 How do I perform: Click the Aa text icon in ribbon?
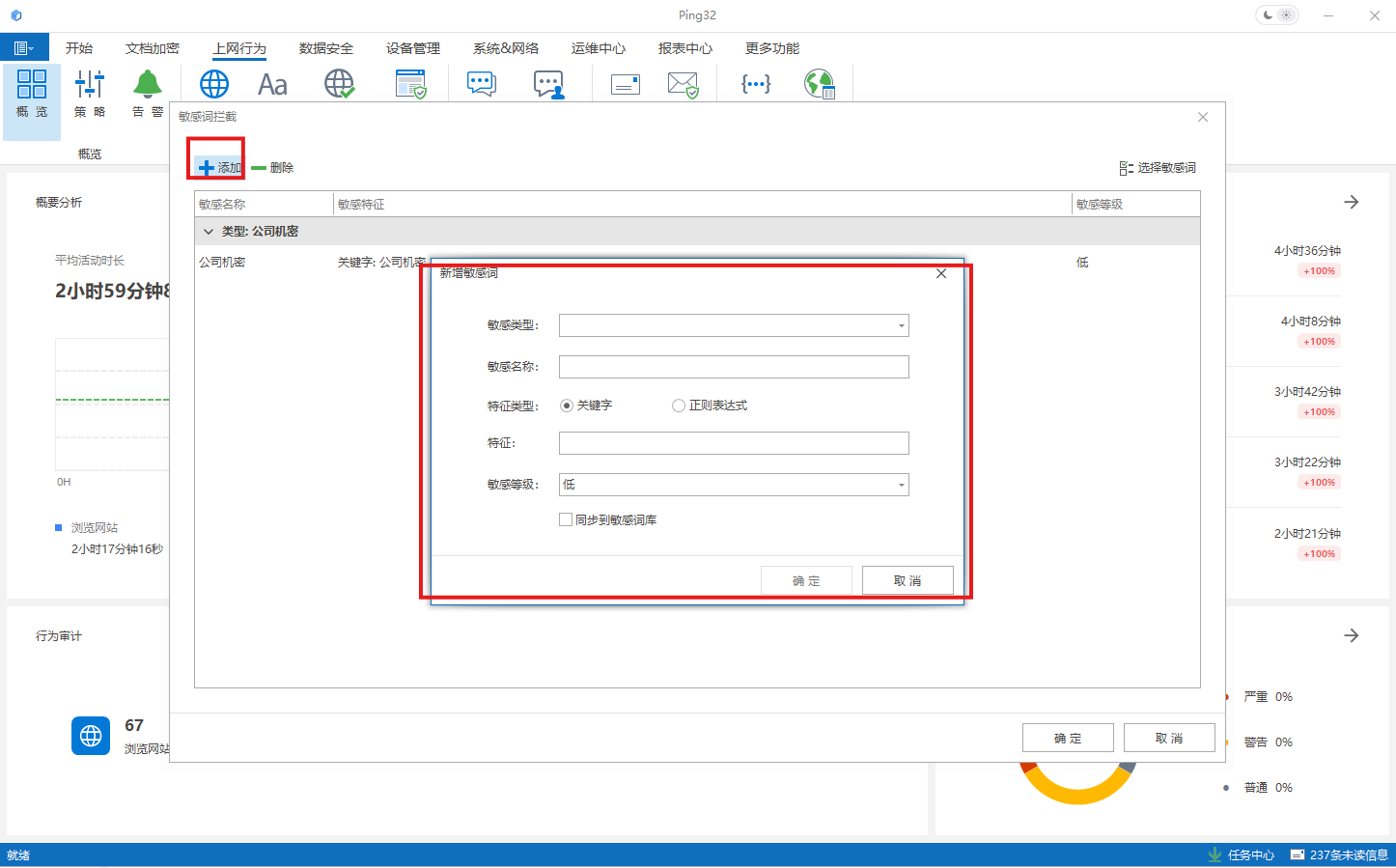coord(272,85)
